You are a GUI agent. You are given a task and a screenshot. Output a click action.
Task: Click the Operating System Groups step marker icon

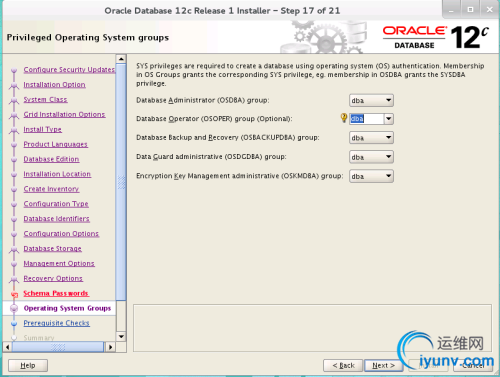tap(14, 308)
